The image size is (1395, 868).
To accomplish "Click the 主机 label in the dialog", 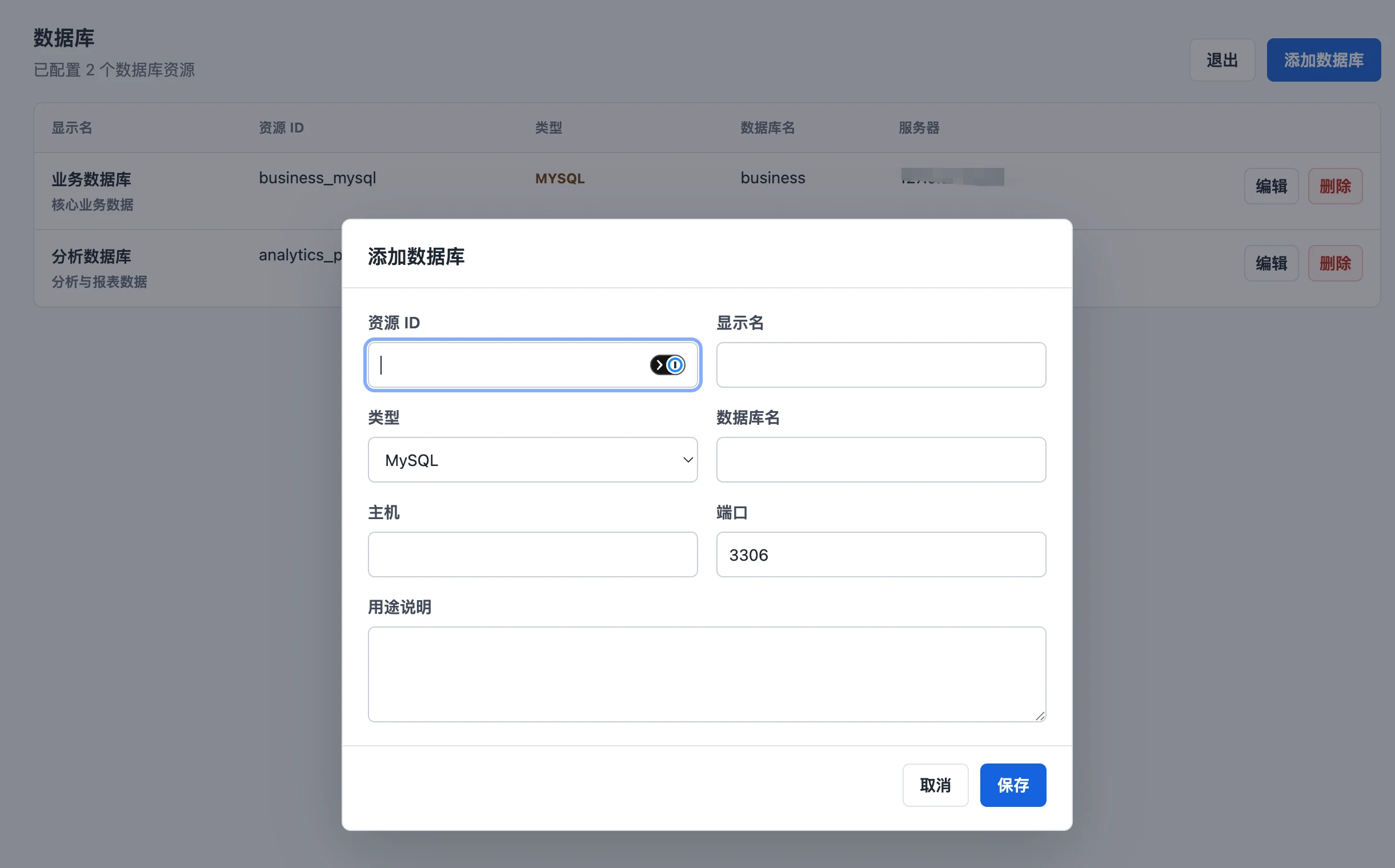I will tap(384, 512).
